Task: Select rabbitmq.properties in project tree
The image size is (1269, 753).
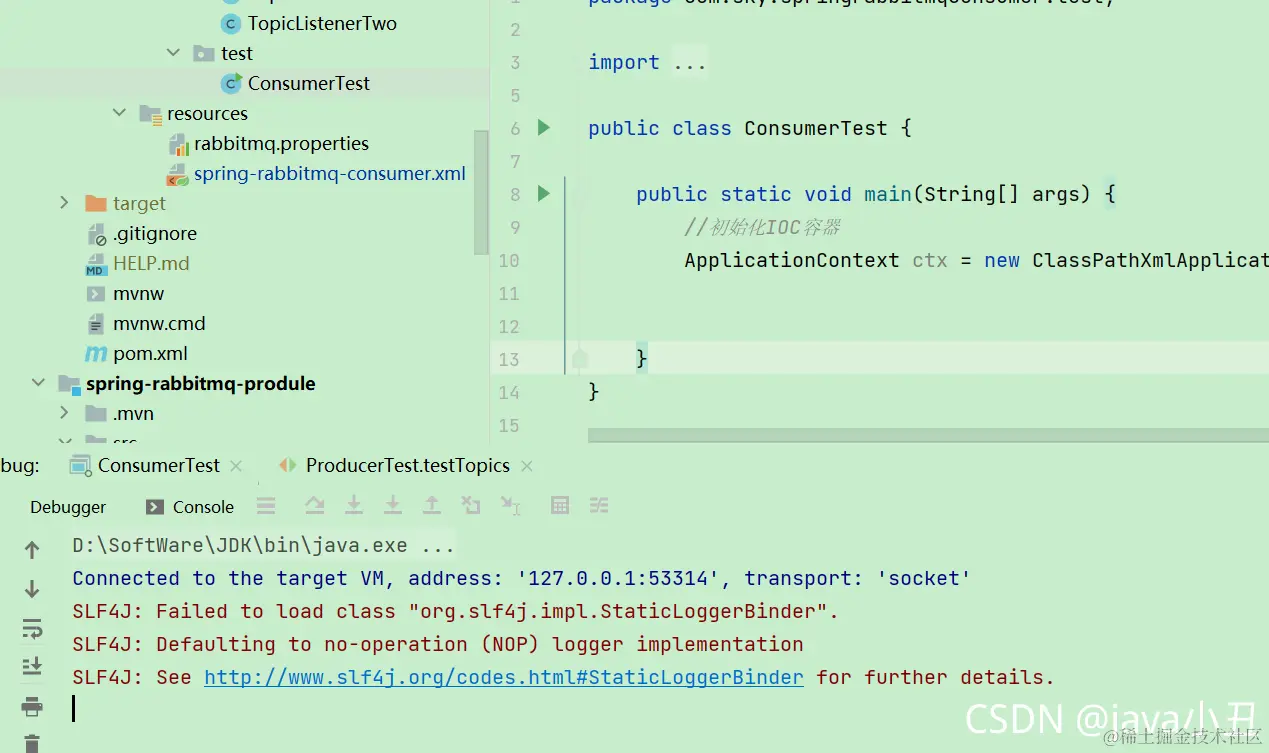Action: pyautogui.click(x=281, y=143)
